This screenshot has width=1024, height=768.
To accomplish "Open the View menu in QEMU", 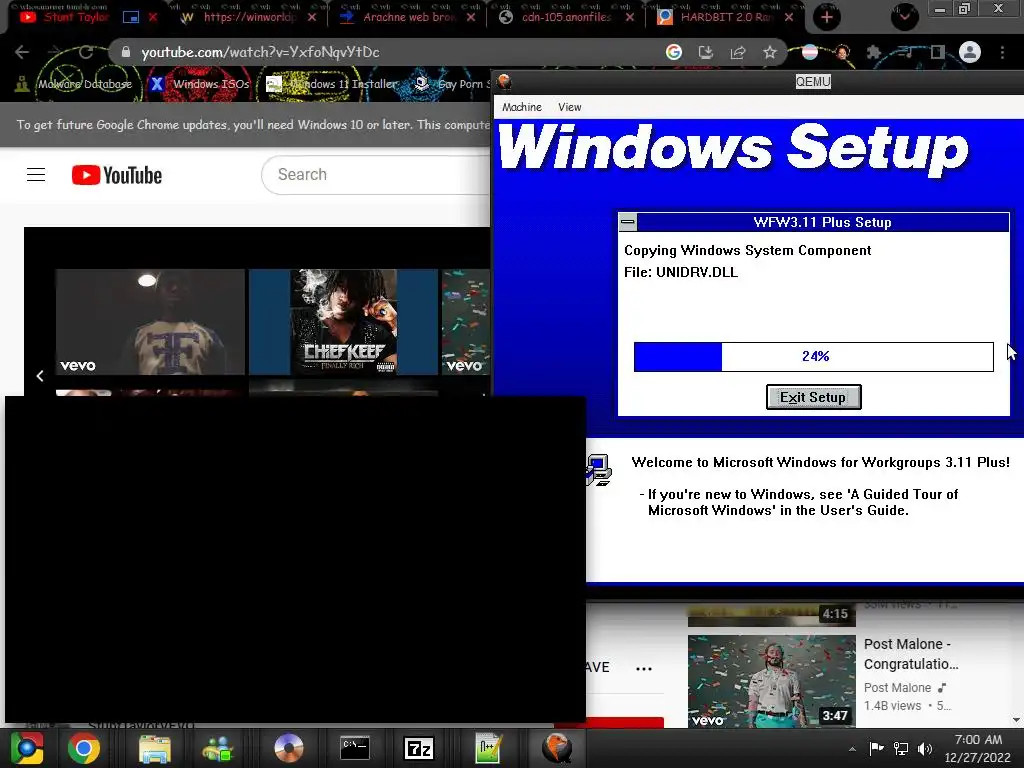I will click(x=569, y=107).
